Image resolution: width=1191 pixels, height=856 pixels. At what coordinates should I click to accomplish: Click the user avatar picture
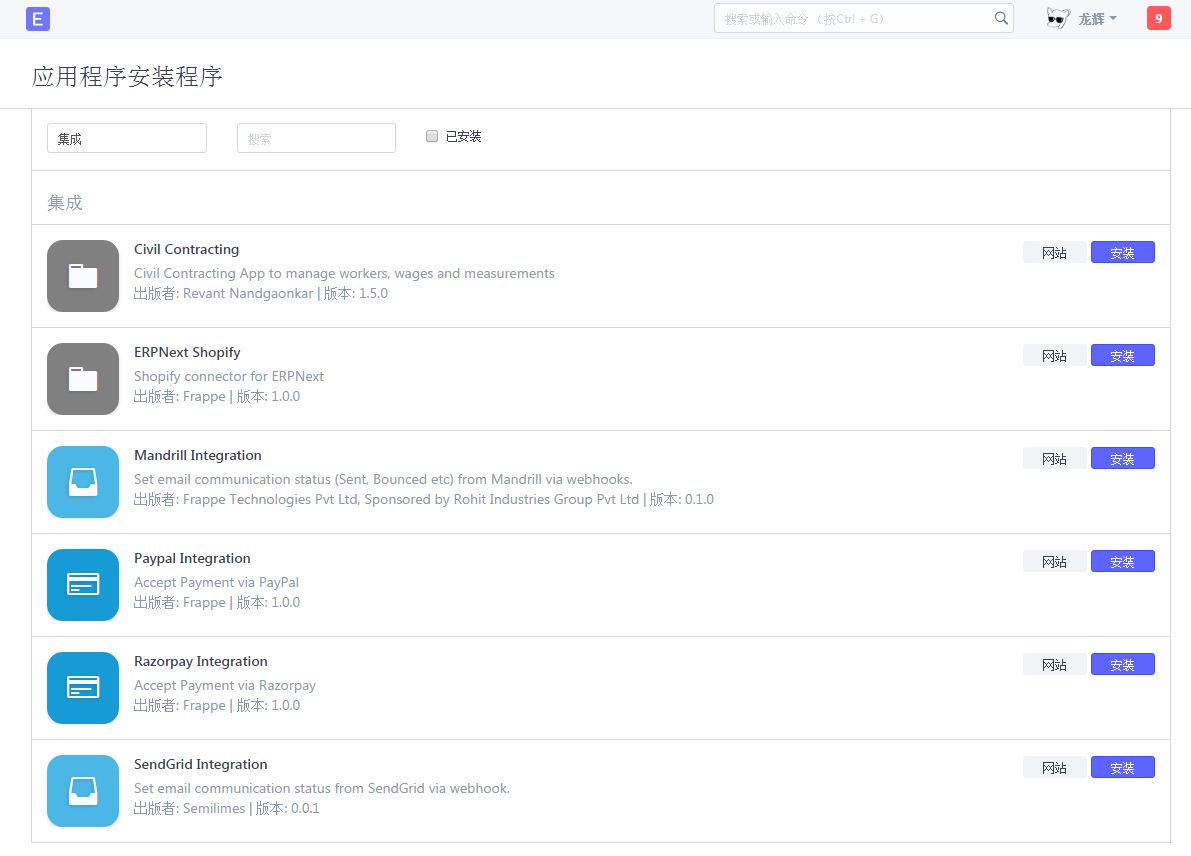[1058, 18]
